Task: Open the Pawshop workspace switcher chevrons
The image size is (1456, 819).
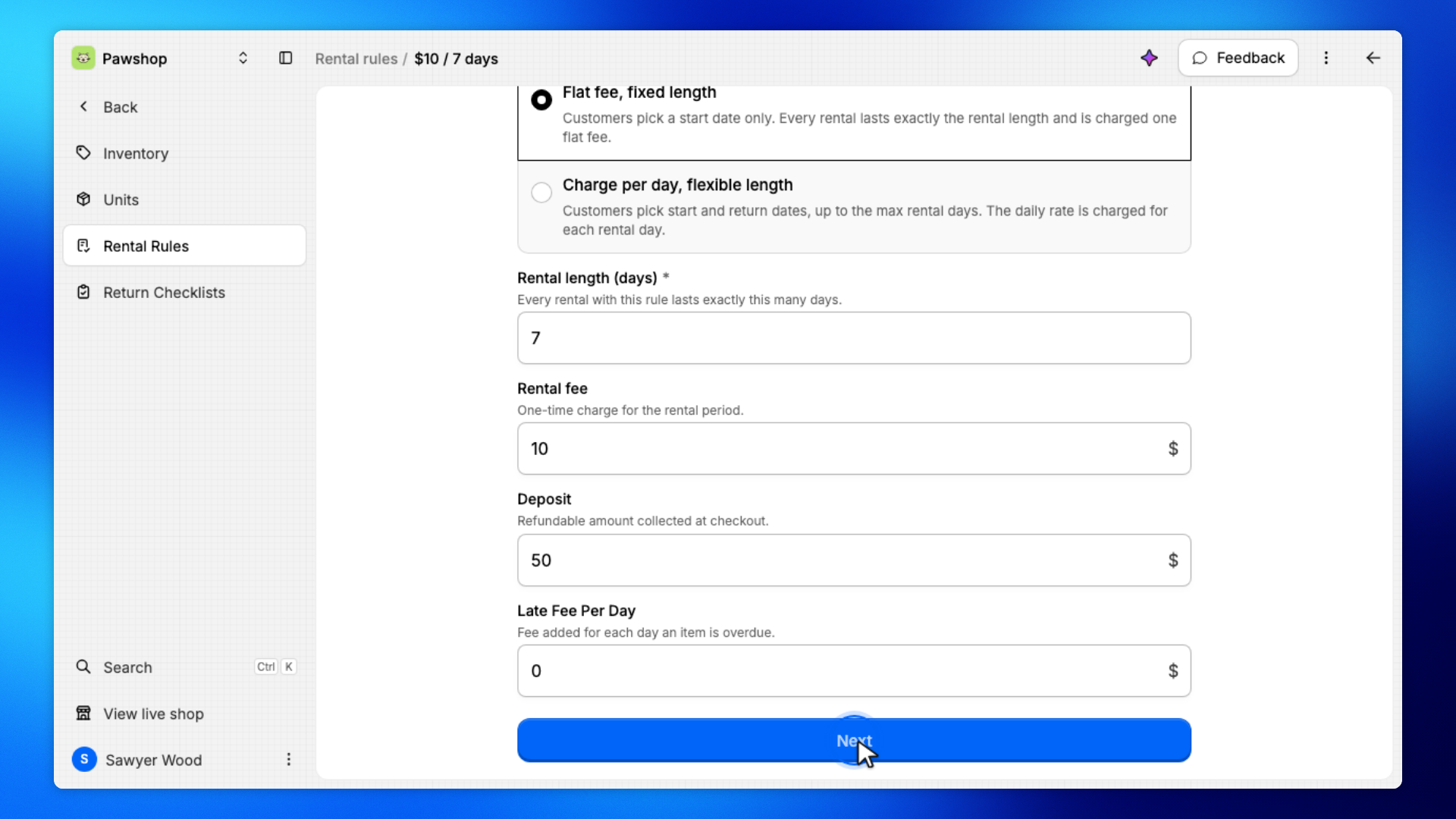Action: (x=243, y=58)
